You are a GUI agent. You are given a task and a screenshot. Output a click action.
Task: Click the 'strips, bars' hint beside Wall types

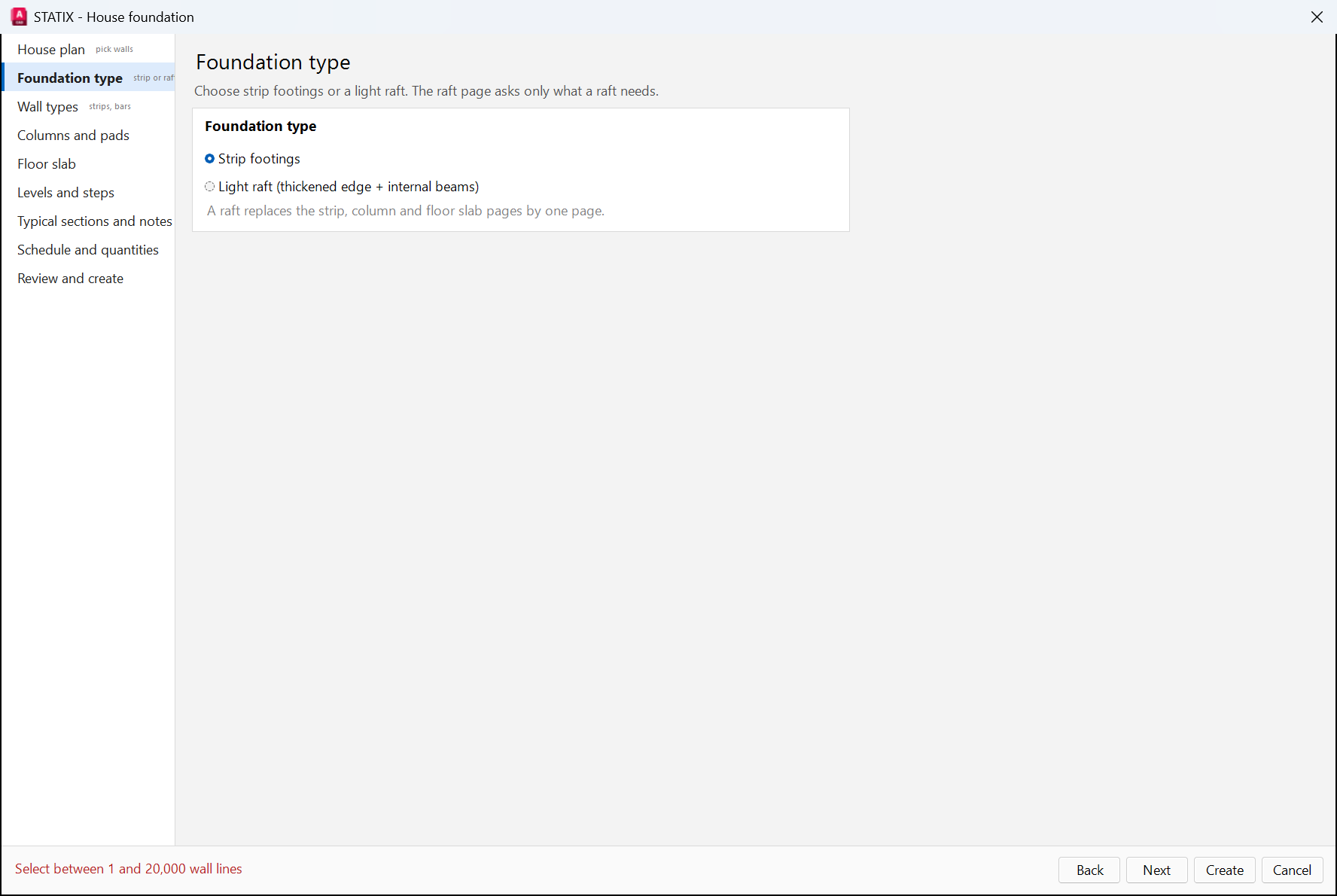click(x=110, y=107)
